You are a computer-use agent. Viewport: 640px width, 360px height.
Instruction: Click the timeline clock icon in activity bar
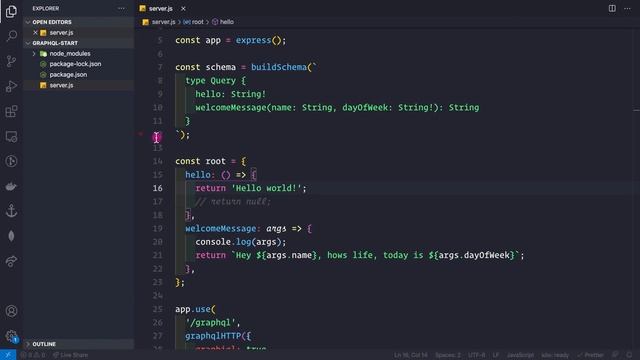coord(11,161)
